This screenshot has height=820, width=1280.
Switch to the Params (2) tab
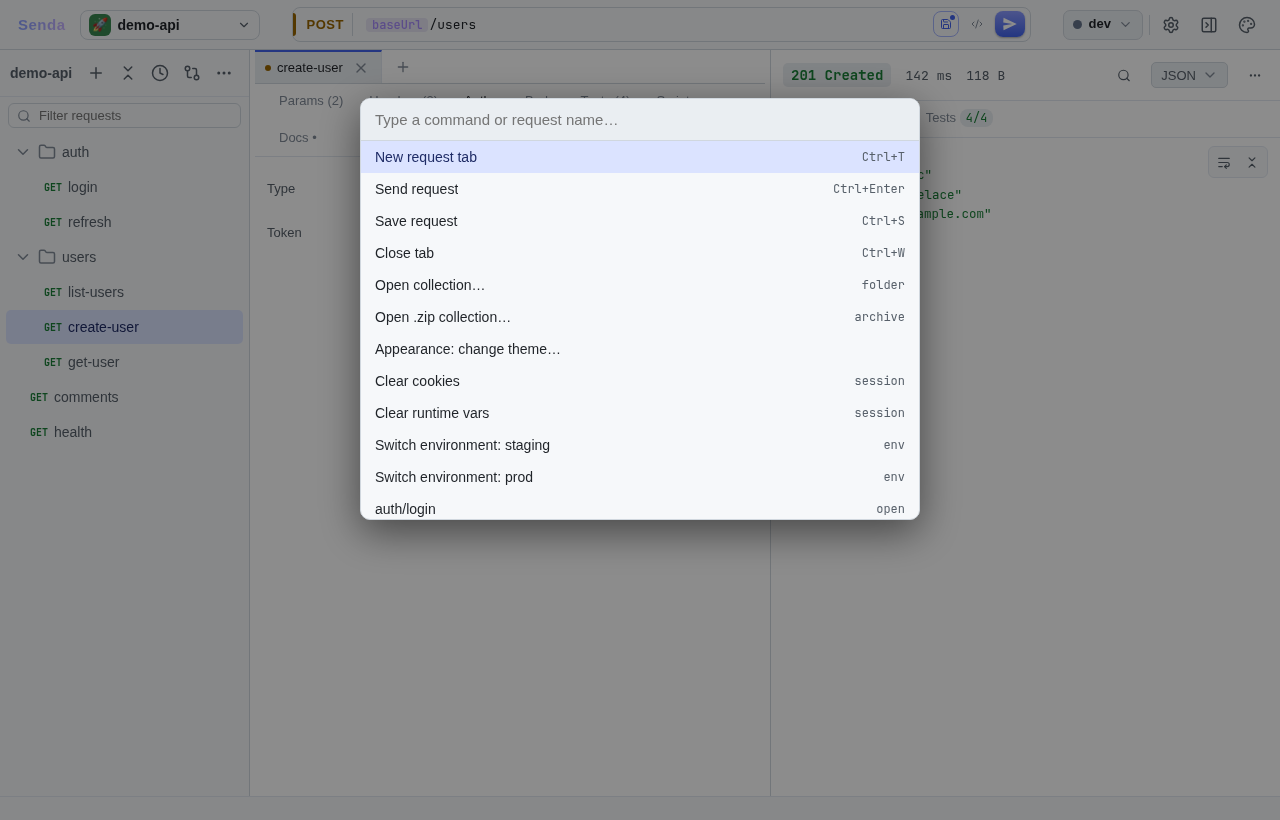coord(311,101)
